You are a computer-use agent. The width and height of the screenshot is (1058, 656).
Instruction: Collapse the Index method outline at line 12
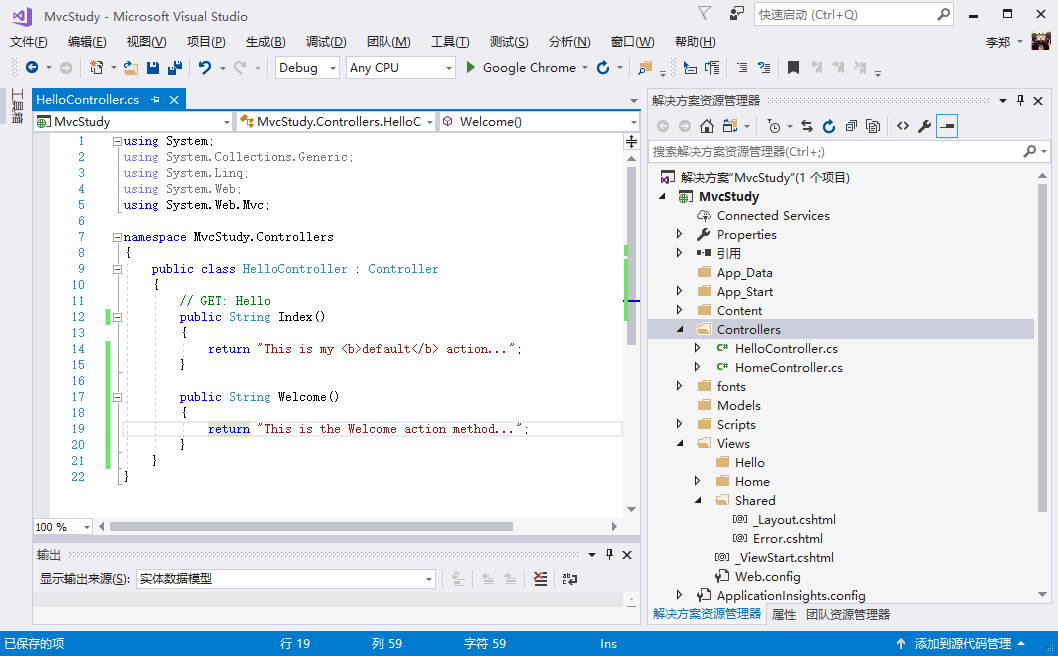point(117,317)
